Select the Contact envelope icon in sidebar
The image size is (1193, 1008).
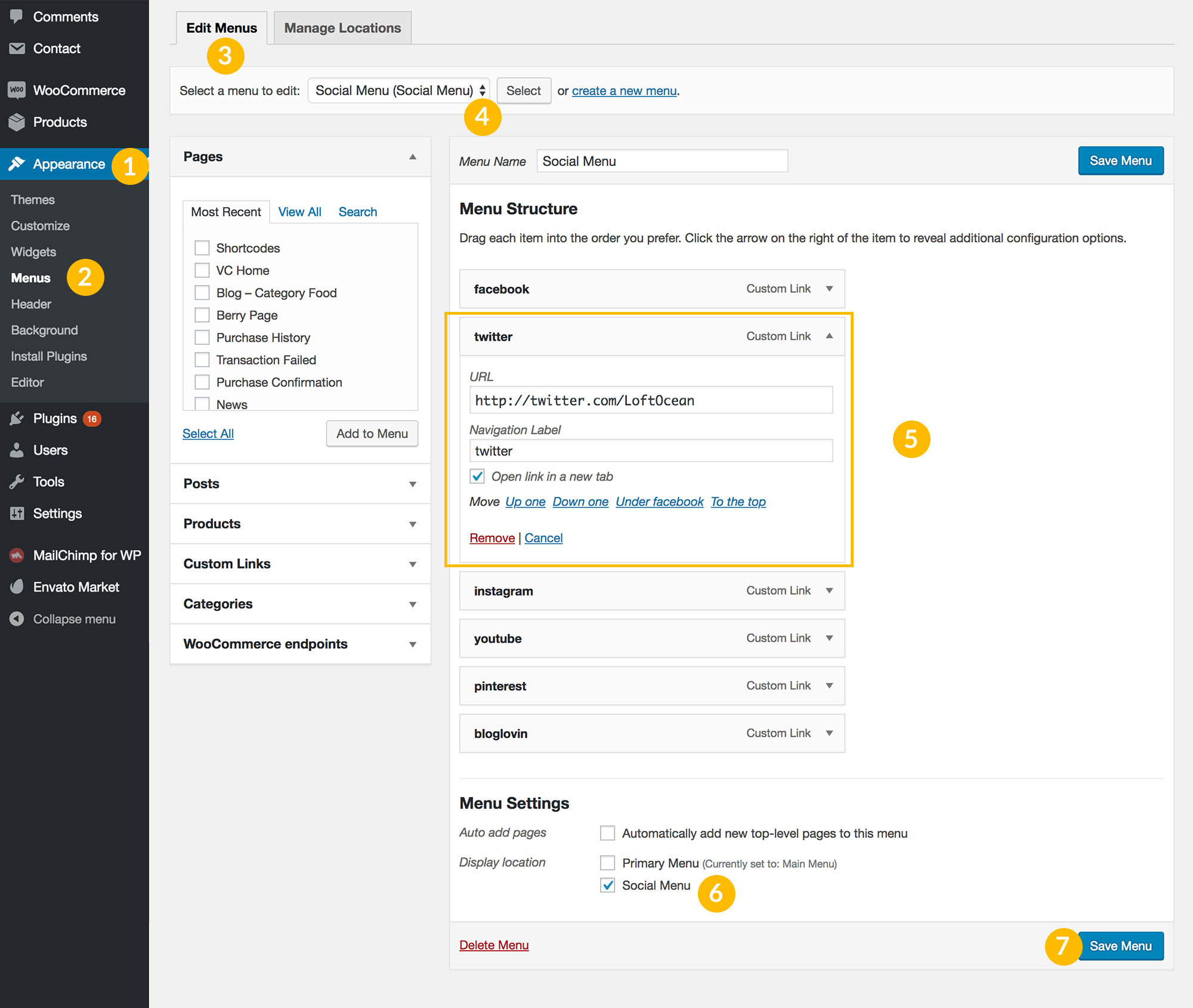(x=17, y=48)
